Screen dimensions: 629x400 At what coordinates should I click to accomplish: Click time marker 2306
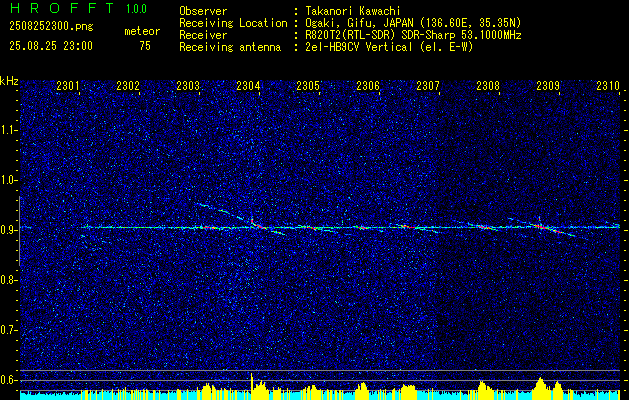[368, 85]
